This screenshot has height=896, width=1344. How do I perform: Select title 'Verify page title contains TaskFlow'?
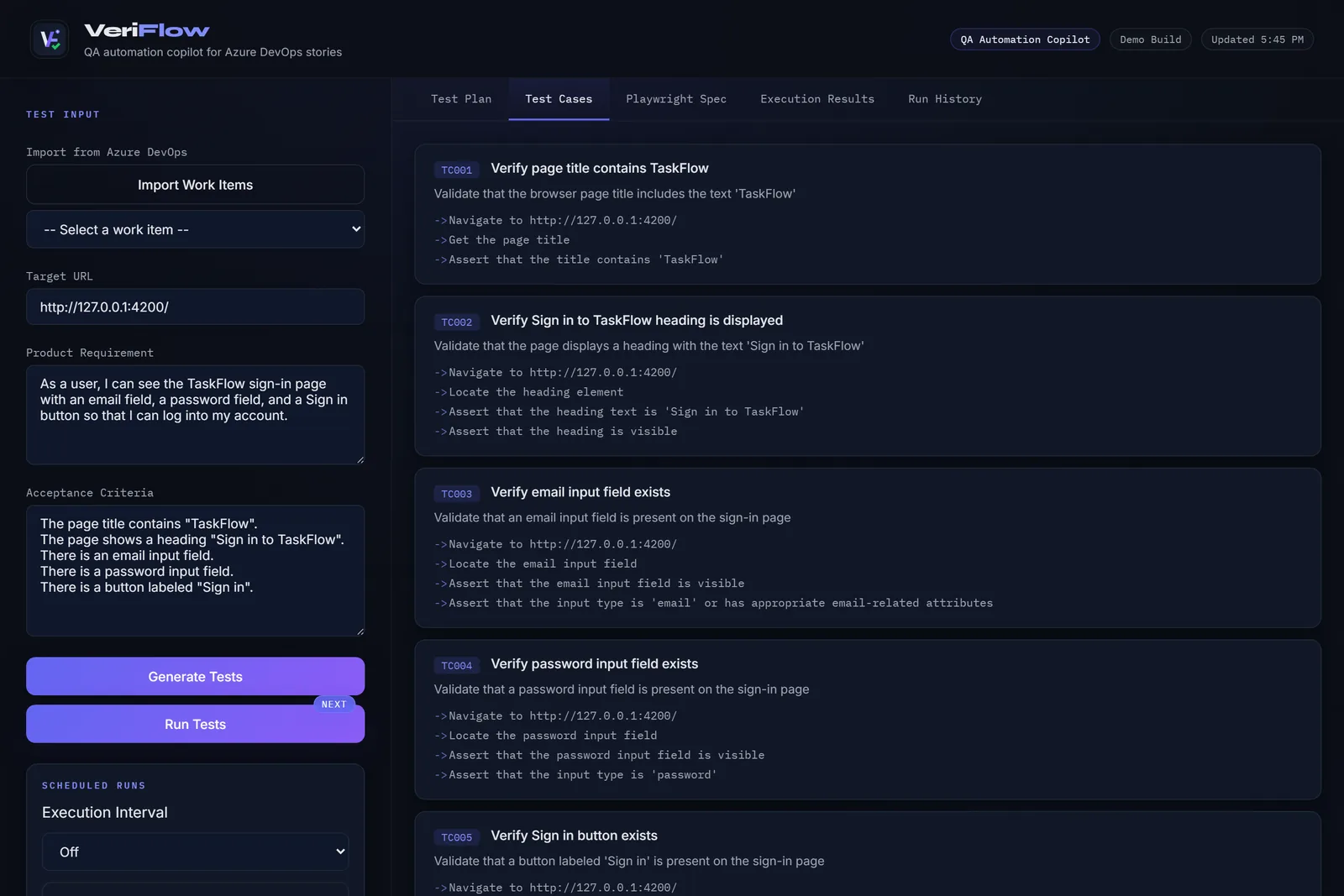tap(600, 168)
